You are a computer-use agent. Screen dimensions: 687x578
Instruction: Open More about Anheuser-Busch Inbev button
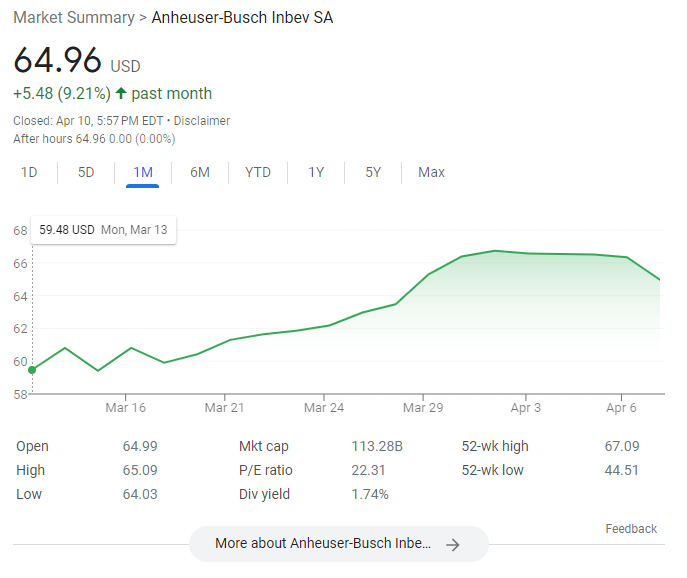[338, 544]
